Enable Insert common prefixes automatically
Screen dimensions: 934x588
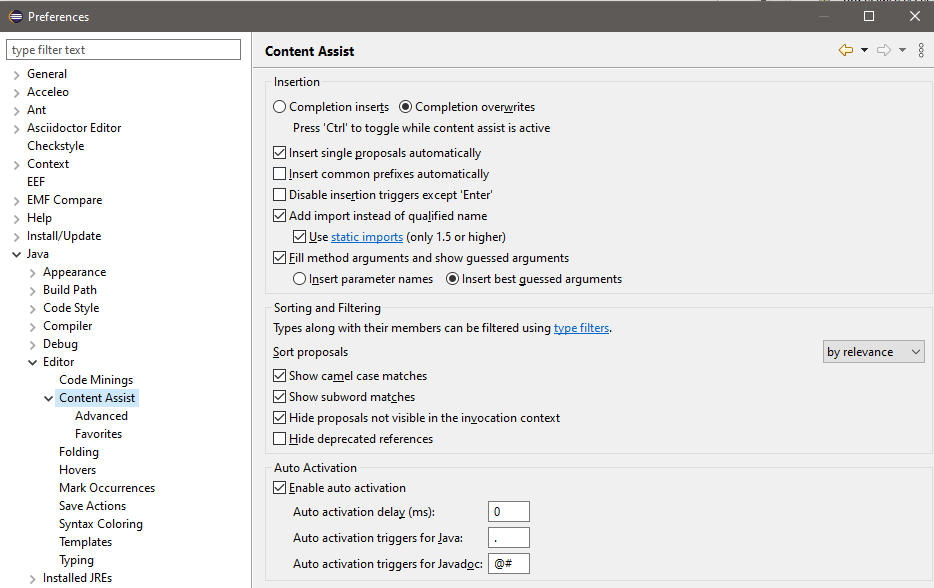coord(280,174)
